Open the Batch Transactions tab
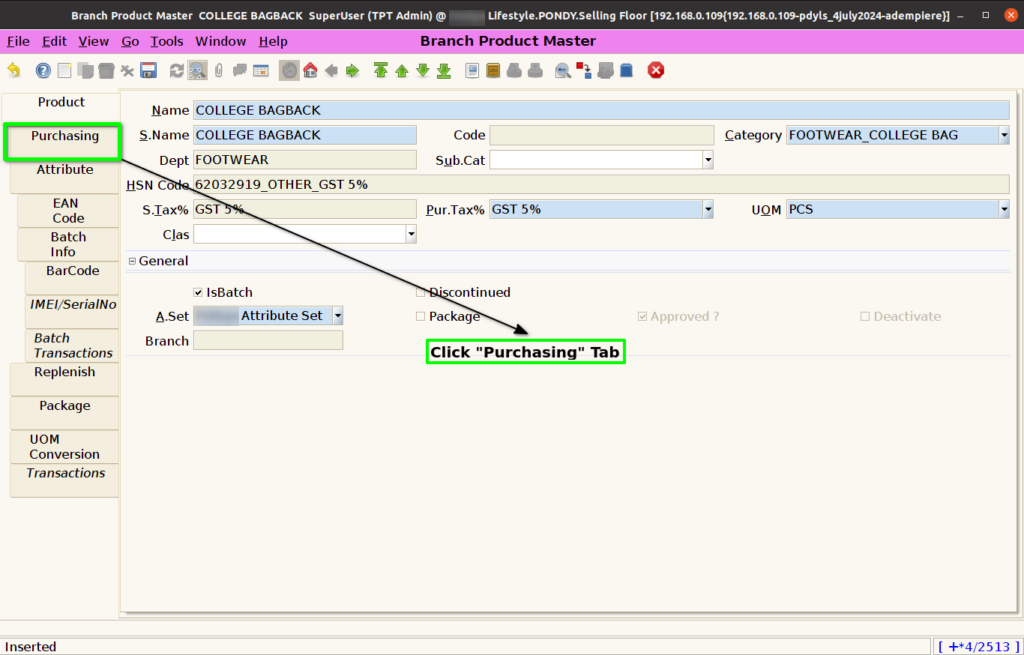1024x655 pixels. [72, 345]
